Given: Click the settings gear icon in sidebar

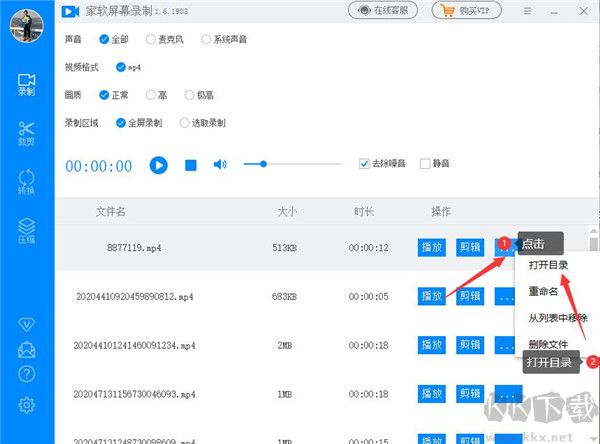Looking at the screenshot, I should click(27, 404).
